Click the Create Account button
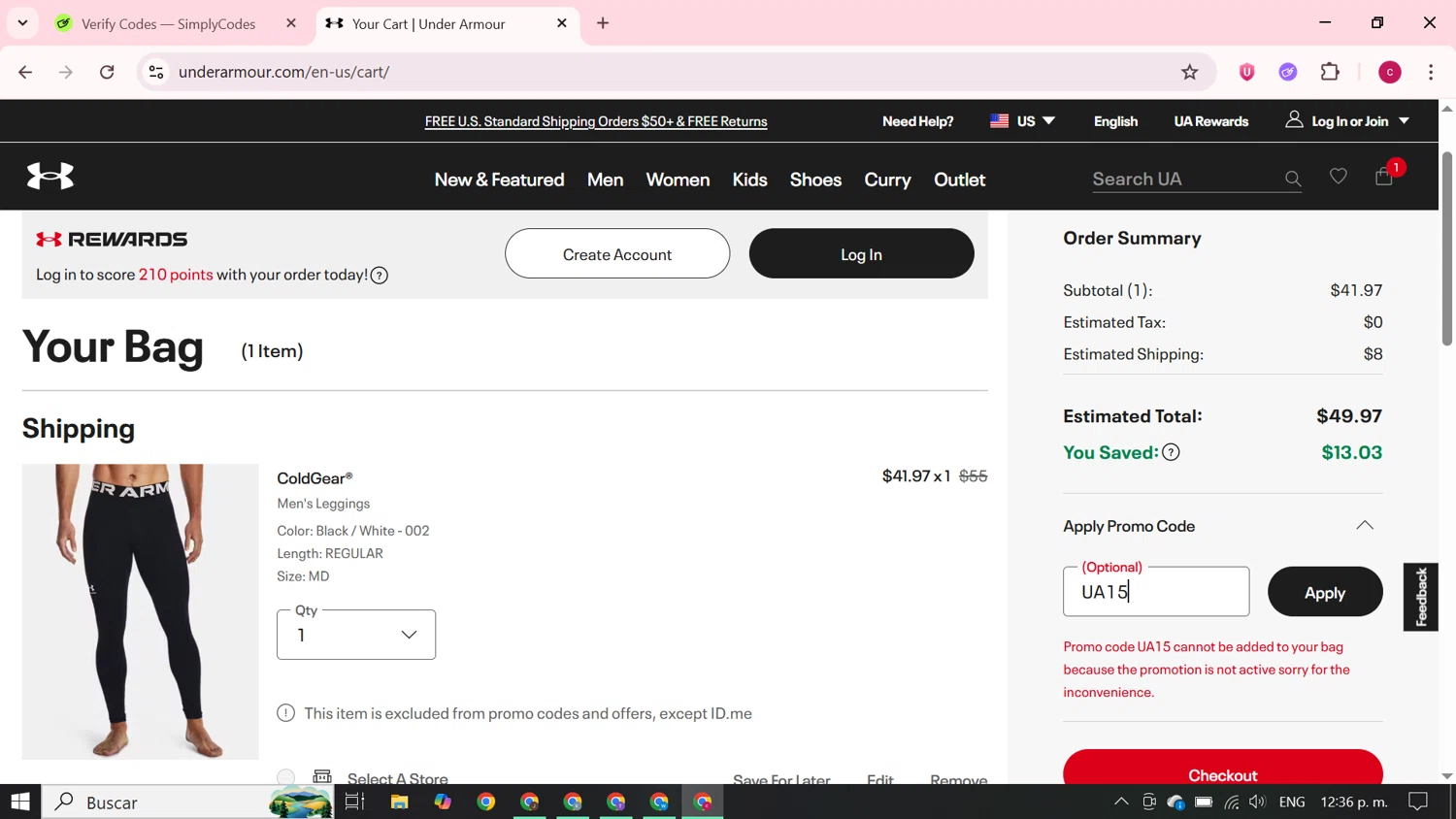This screenshot has height=819, width=1456. point(617,254)
